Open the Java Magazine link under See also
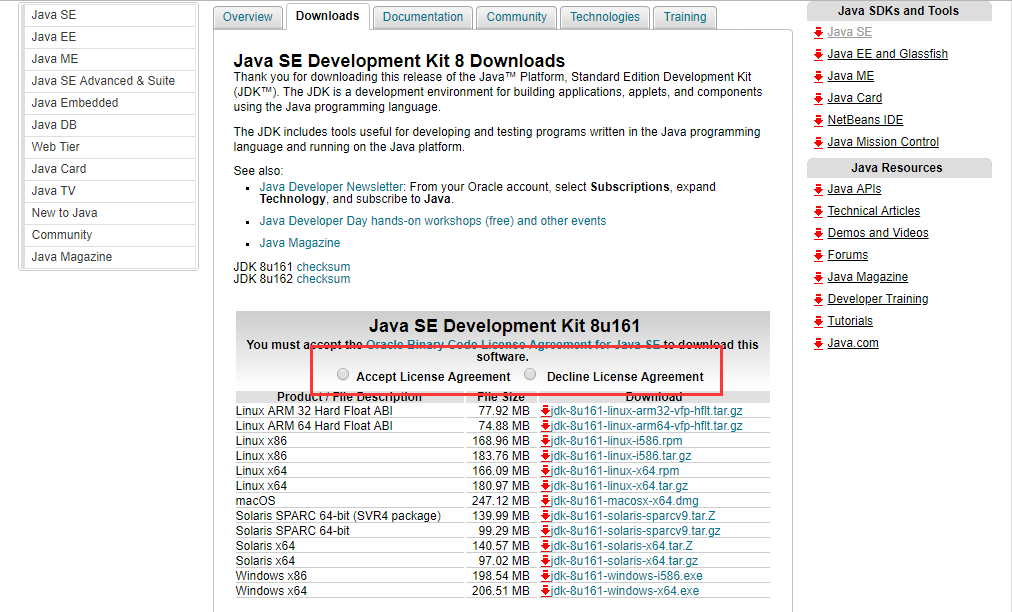The height and width of the screenshot is (612, 1012). 299,243
